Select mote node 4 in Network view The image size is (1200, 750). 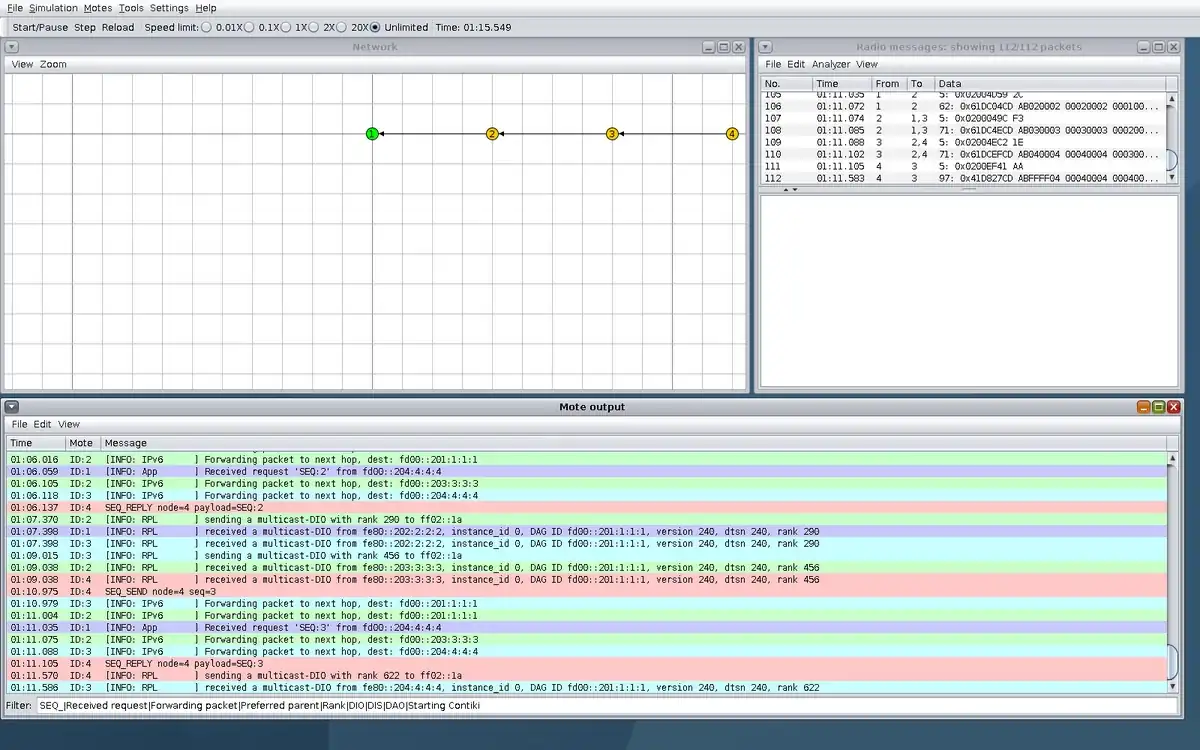(x=732, y=133)
